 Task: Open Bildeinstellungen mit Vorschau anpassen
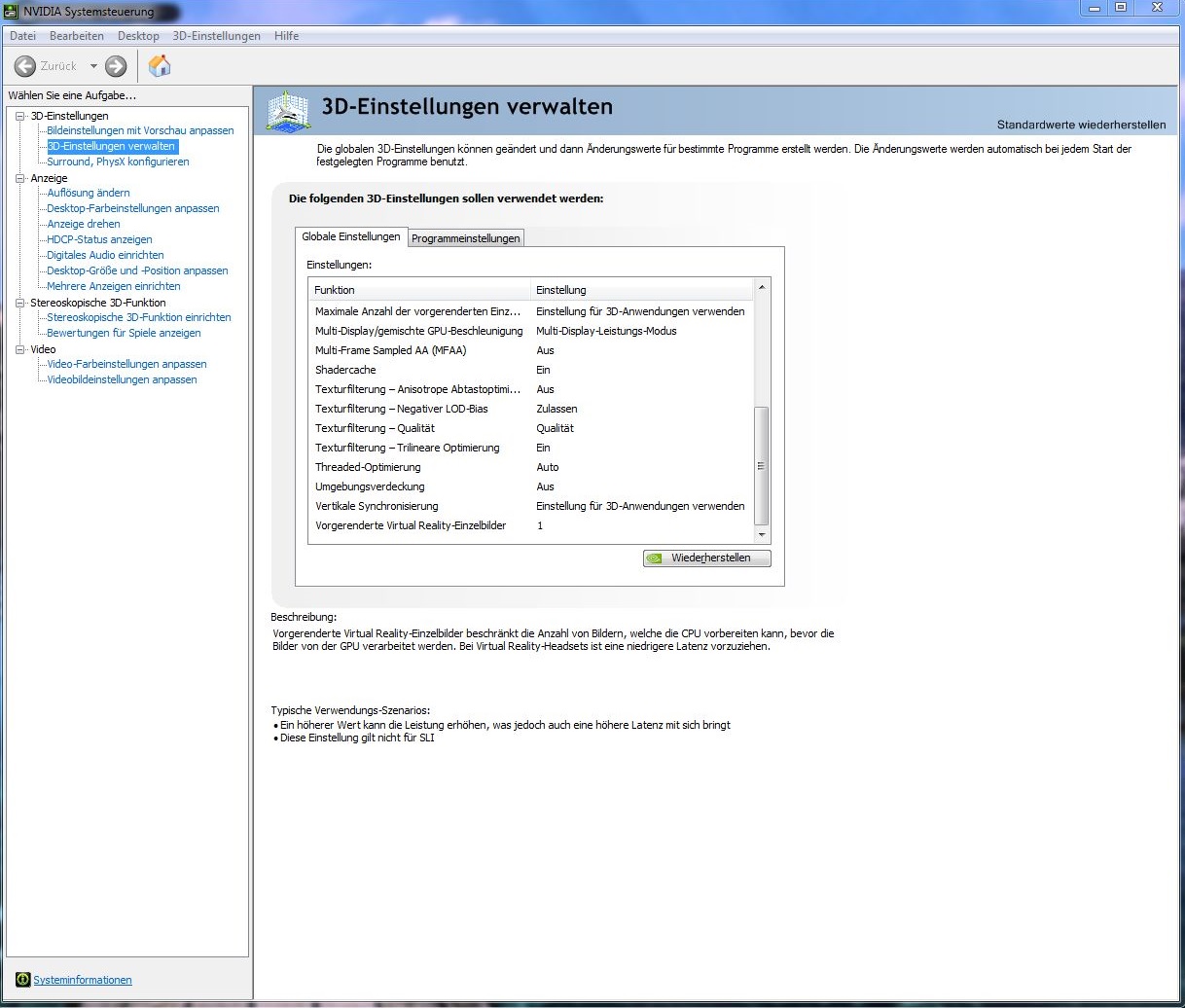click(x=140, y=130)
